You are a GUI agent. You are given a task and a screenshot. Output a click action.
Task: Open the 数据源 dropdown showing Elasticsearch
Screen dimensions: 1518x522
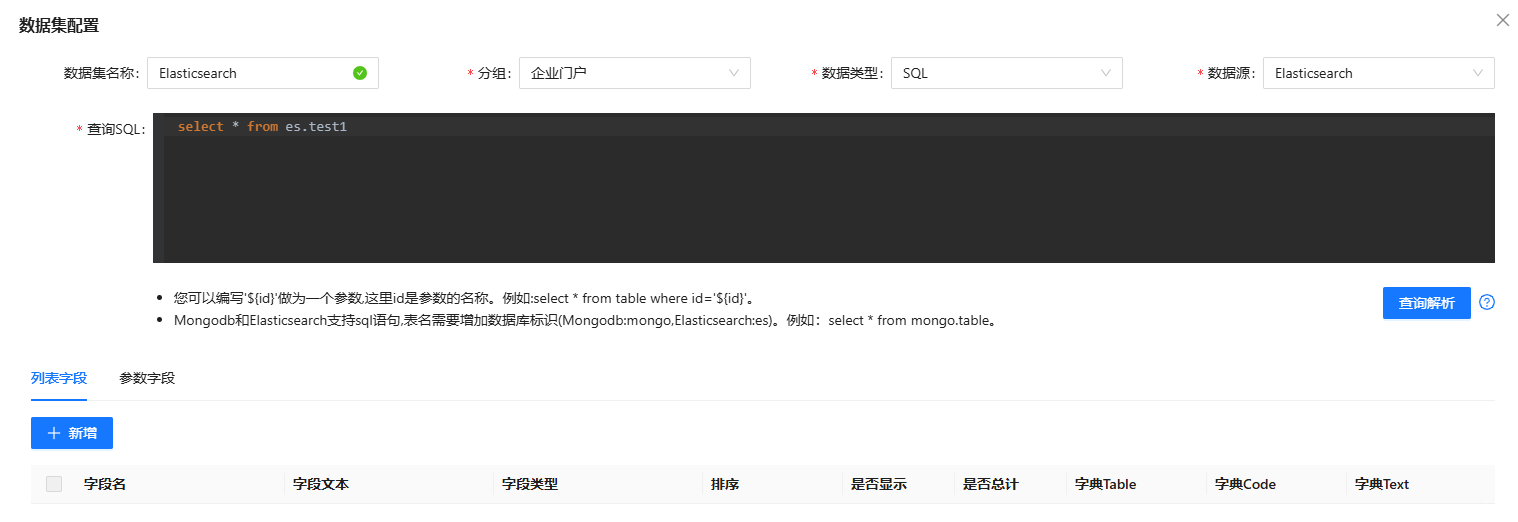[x=1378, y=73]
